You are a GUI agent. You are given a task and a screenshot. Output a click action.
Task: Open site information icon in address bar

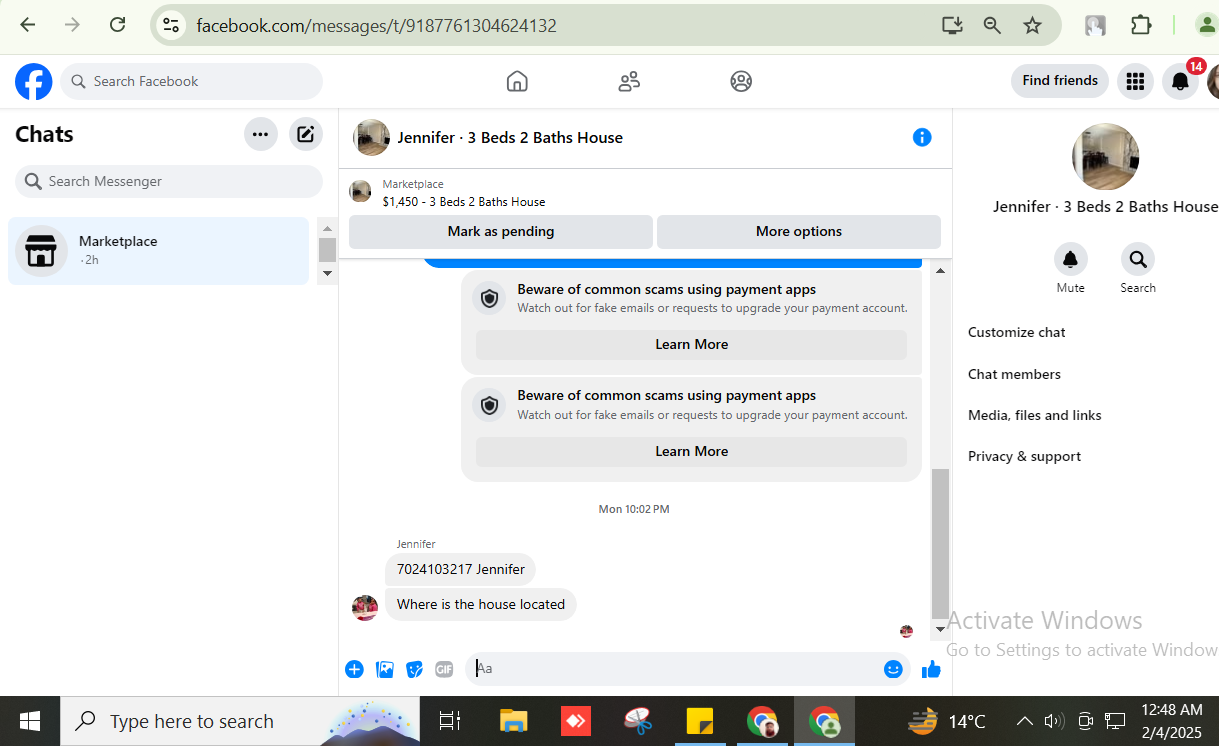(x=171, y=25)
